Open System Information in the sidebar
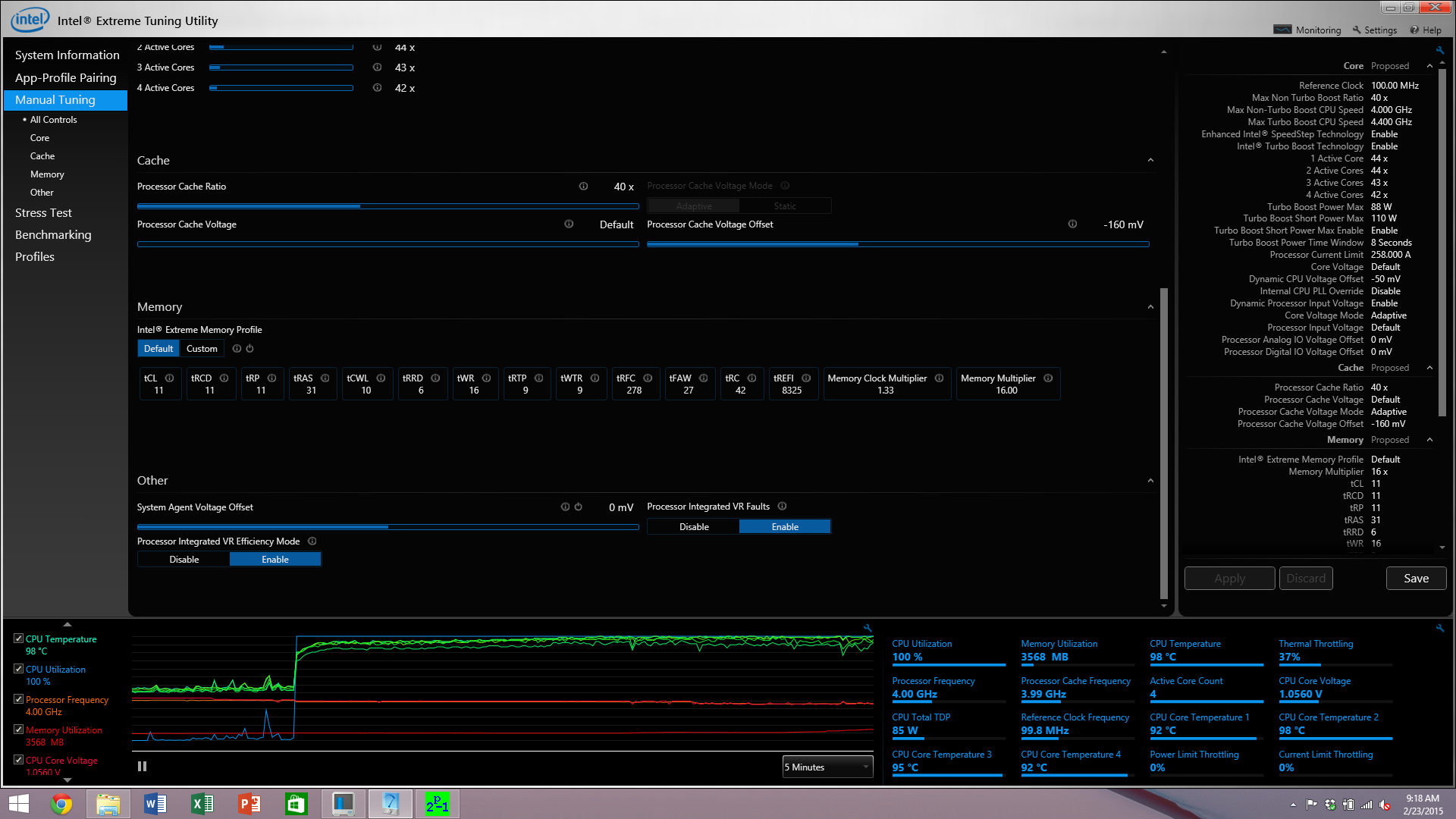Screen dimensions: 1456x819 tap(67, 55)
